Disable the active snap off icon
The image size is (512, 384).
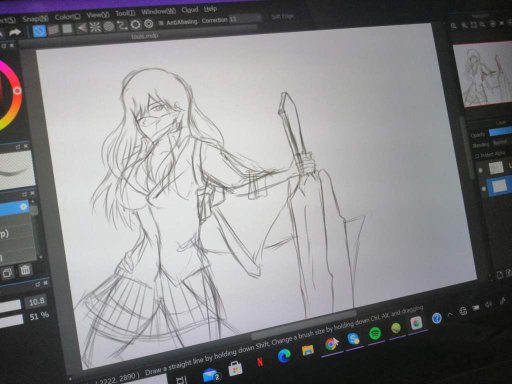pyautogui.click(x=39, y=31)
